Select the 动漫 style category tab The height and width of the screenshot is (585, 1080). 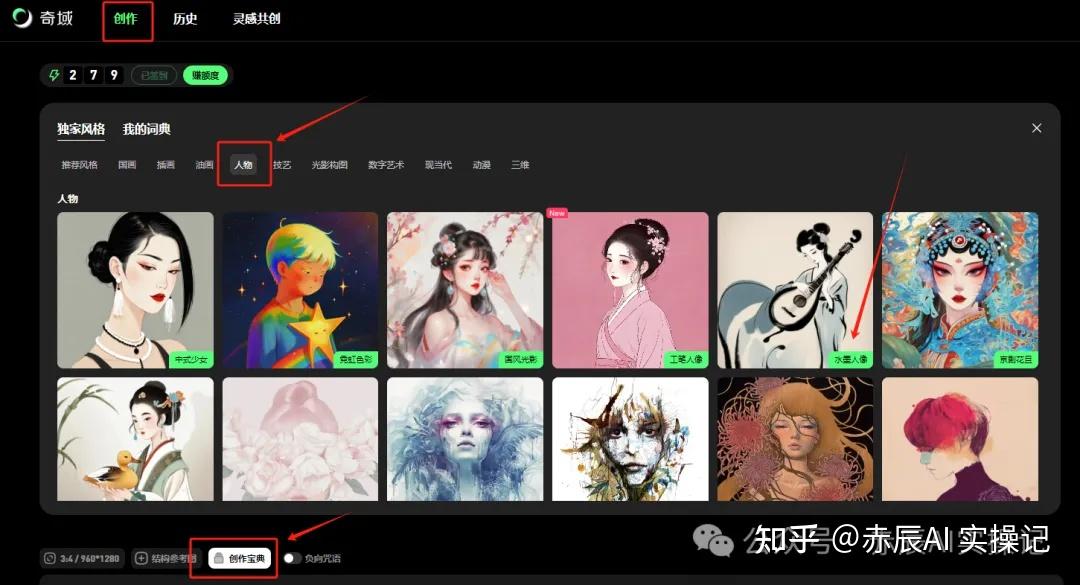coord(481,164)
